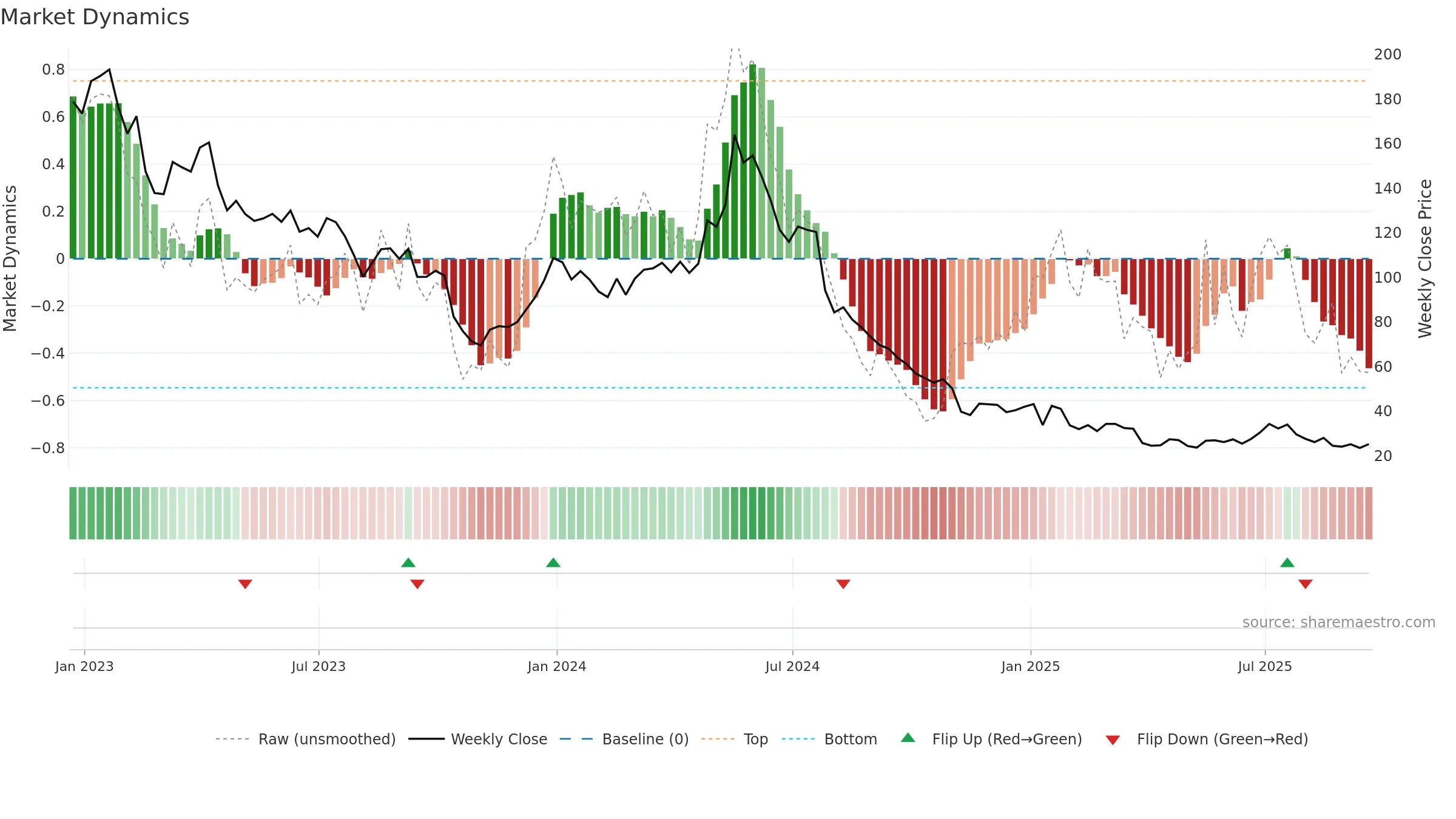The width and height of the screenshot is (1456, 819).
Task: Toggle the Weekly Close legend entry
Action: (478, 739)
